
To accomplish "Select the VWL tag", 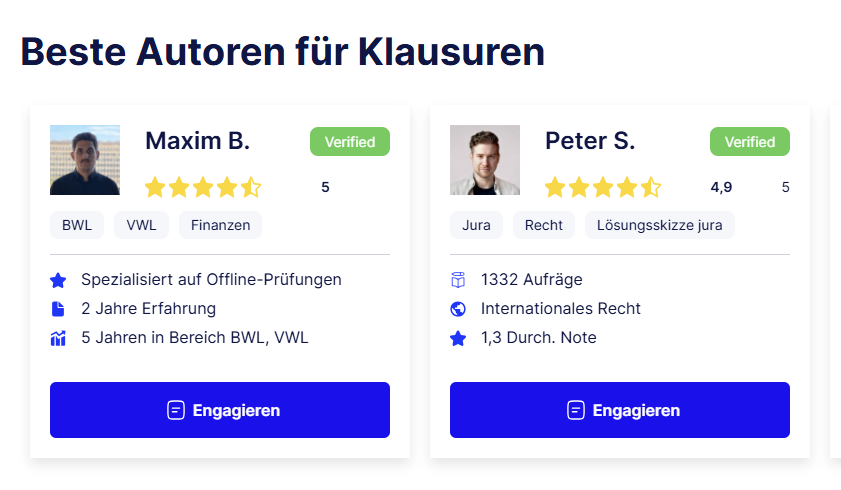I will 141,225.
